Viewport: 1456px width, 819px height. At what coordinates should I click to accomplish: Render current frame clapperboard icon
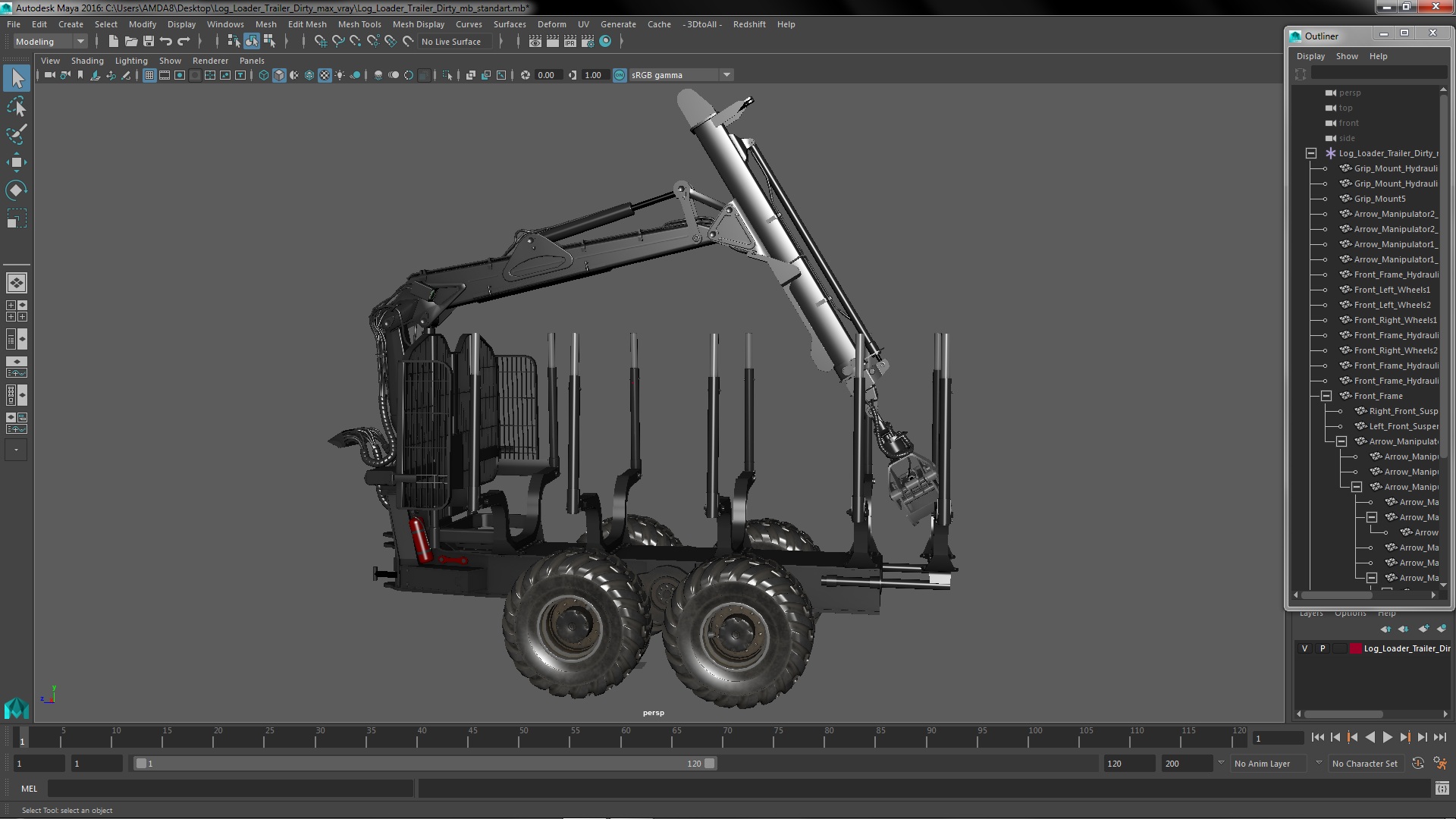click(553, 42)
